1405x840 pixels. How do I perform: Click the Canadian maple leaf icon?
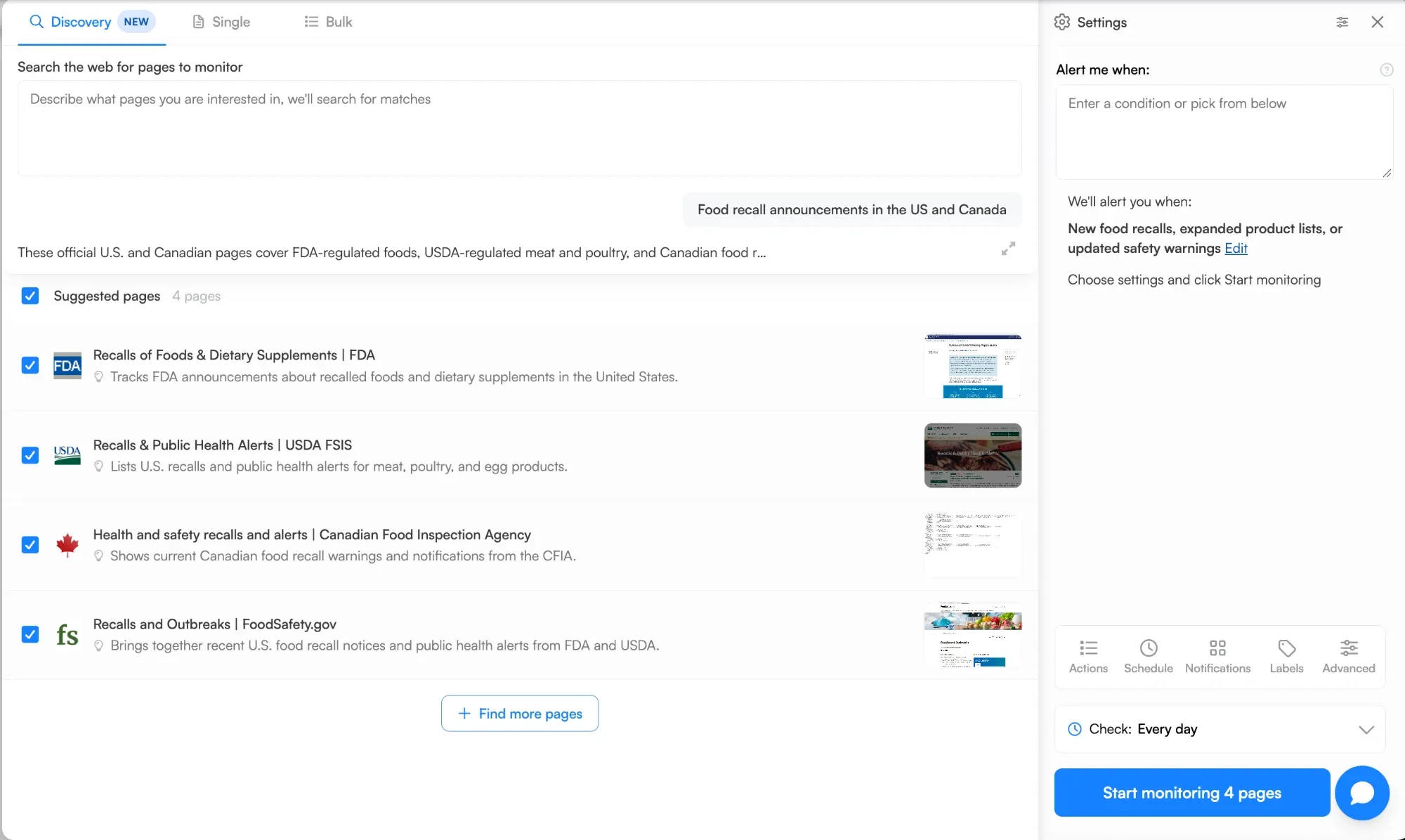pyautogui.click(x=67, y=544)
